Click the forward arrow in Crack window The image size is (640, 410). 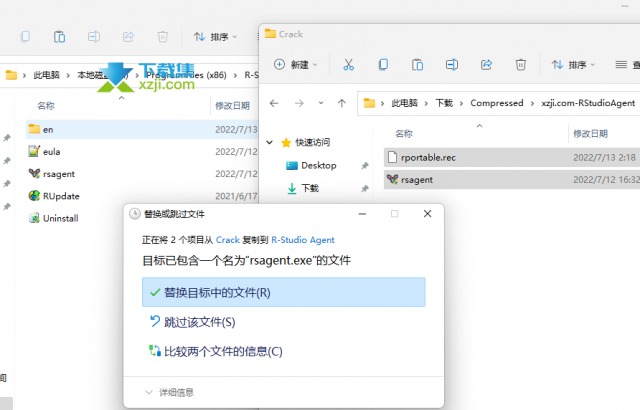(x=299, y=103)
